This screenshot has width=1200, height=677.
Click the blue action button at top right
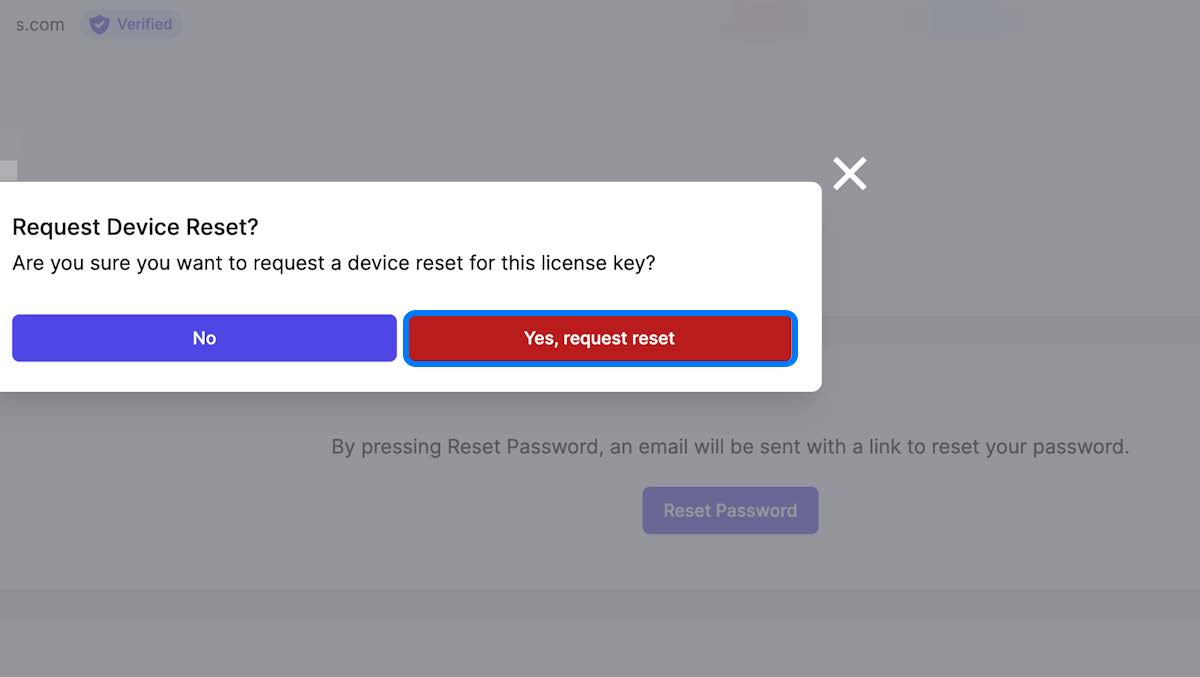coord(962,20)
